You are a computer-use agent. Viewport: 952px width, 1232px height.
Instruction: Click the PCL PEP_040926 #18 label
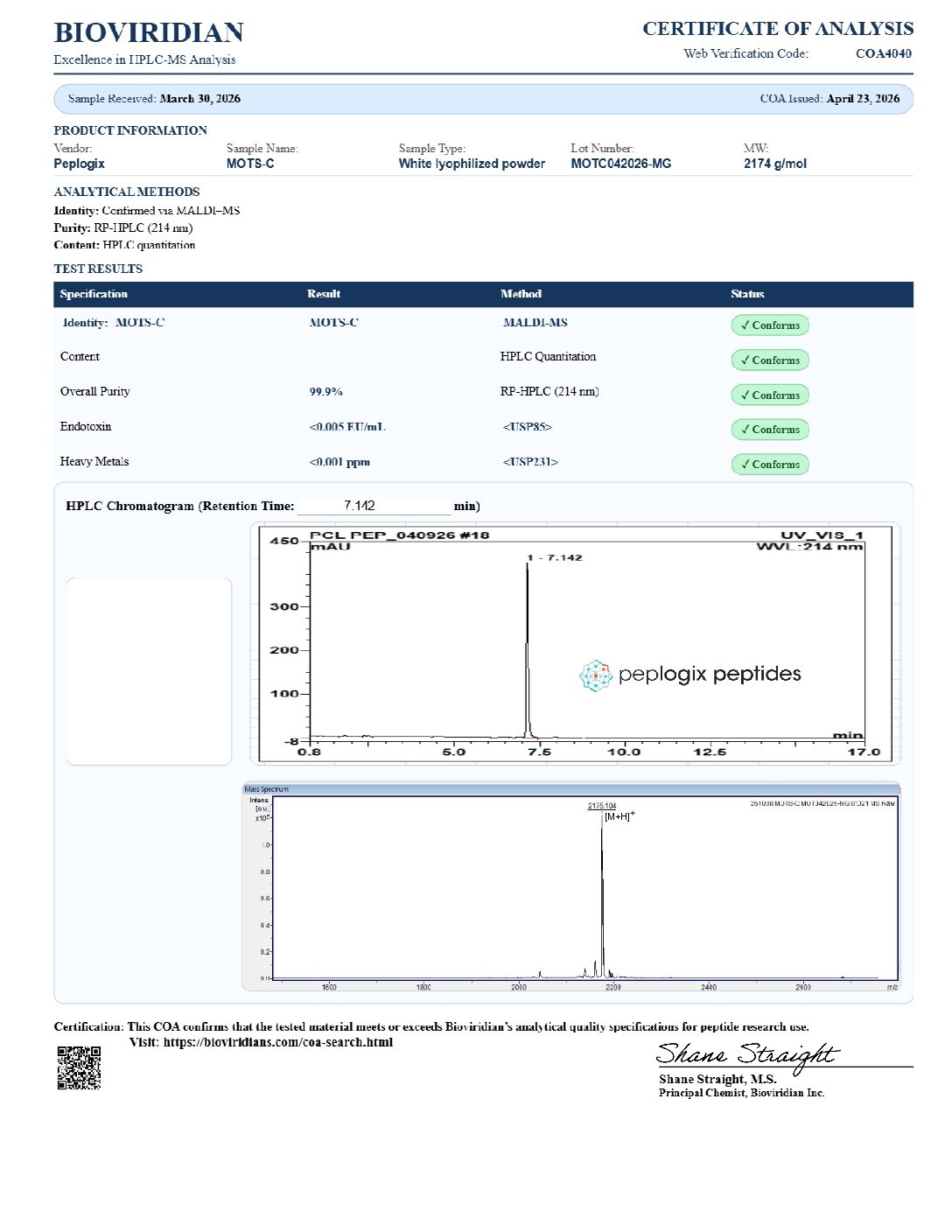(x=400, y=535)
